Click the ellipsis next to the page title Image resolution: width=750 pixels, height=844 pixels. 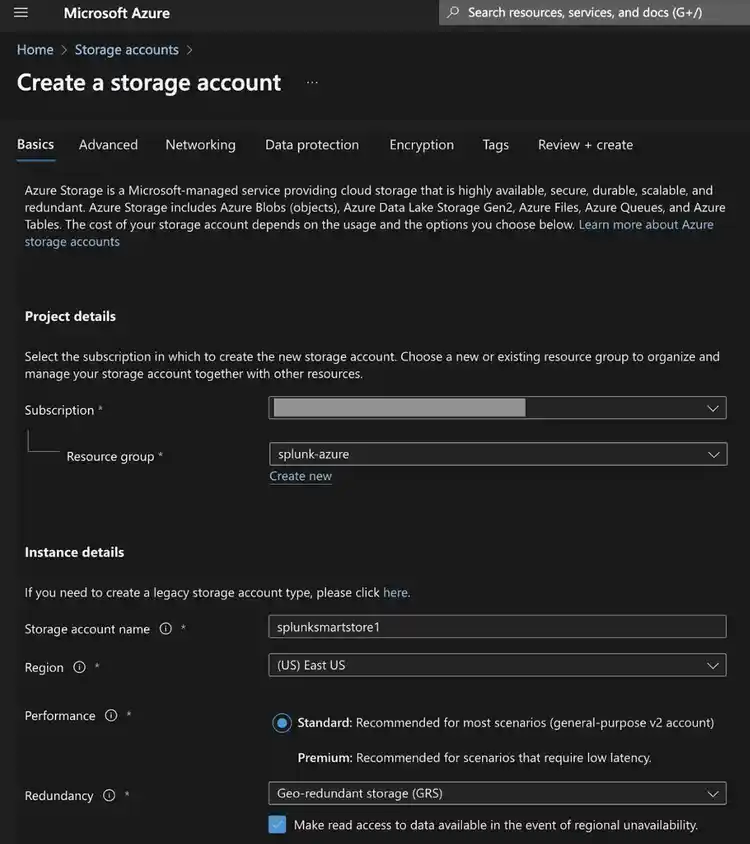pos(311,82)
